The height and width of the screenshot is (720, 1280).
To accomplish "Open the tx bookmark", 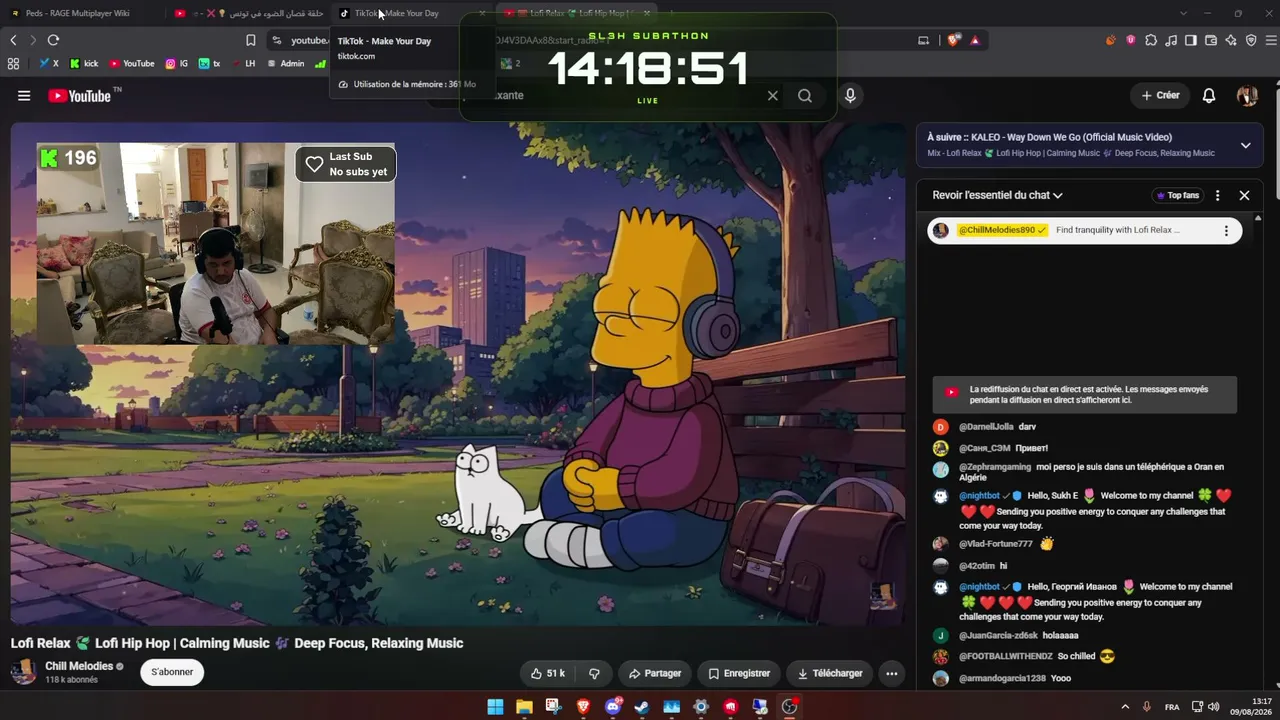I will pyautogui.click(x=210, y=63).
